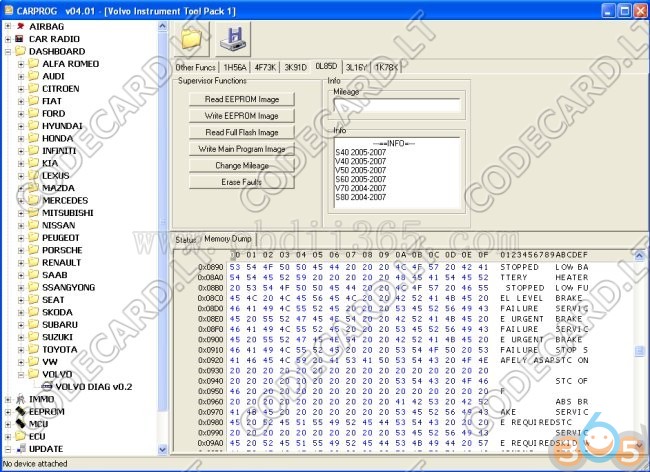Click the TOYOTA folder icon
The width and height of the screenshot is (650, 472).
pyautogui.click(x=33, y=349)
